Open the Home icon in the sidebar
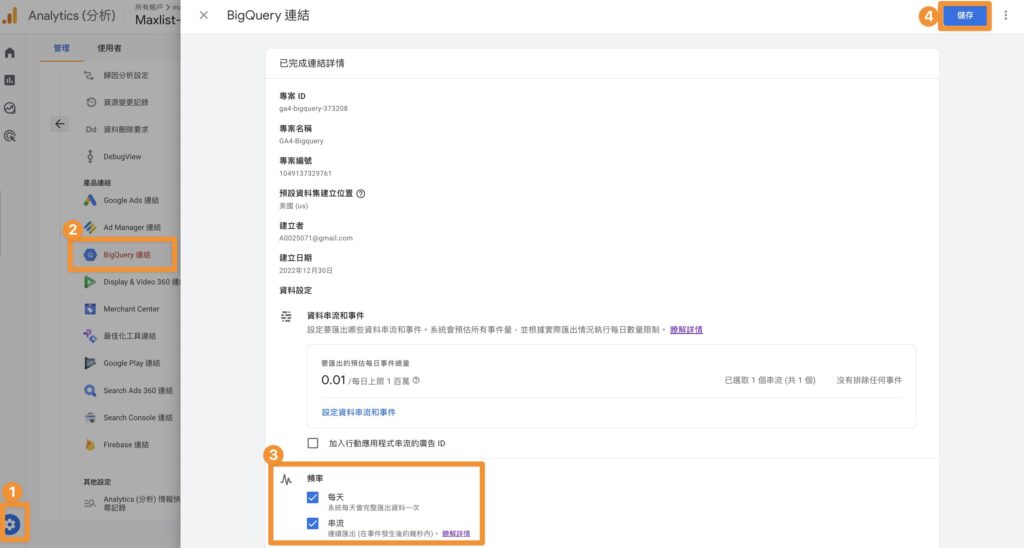This screenshot has height=548, width=1024. (x=10, y=53)
